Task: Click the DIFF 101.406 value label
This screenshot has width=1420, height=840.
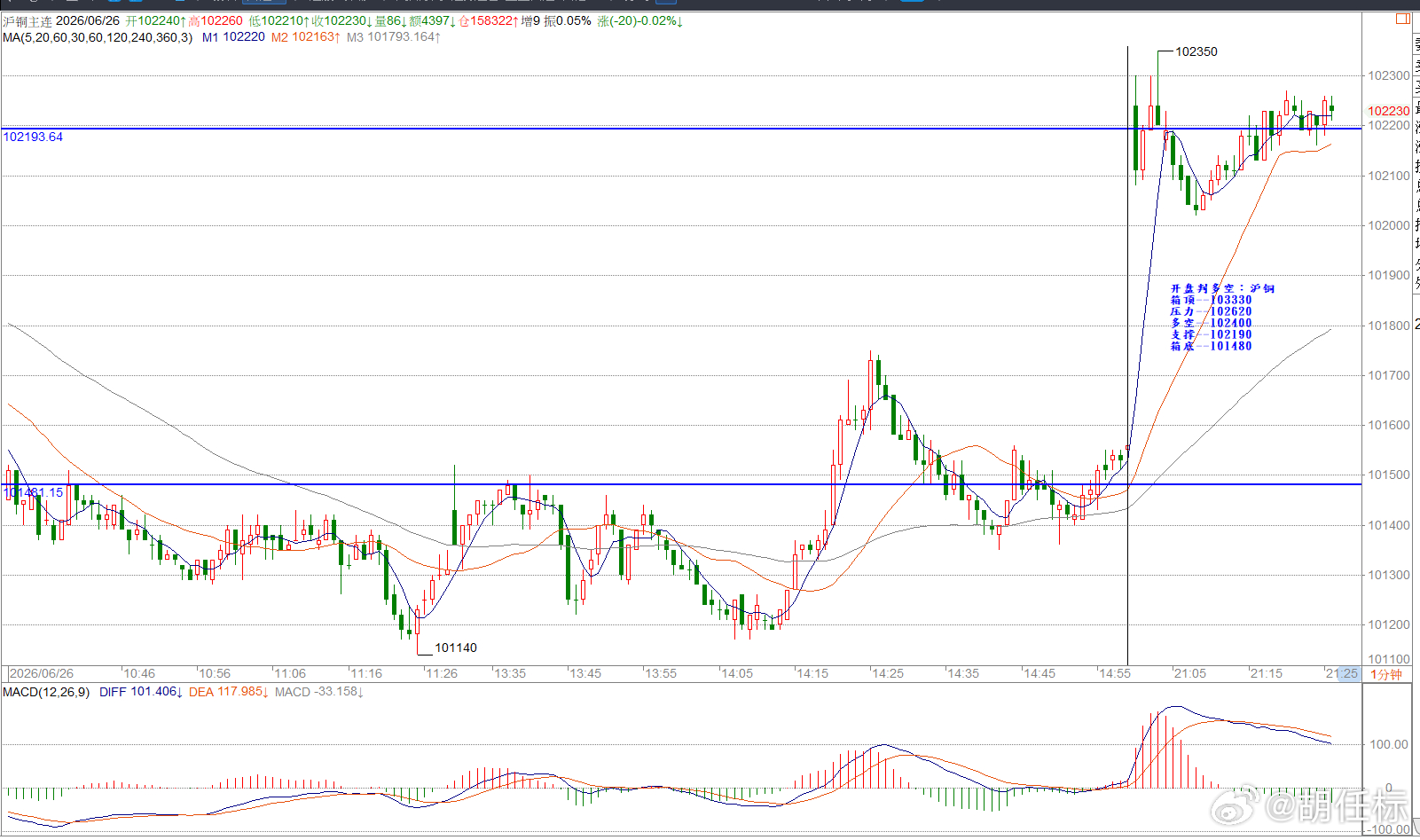Action: click(x=140, y=692)
